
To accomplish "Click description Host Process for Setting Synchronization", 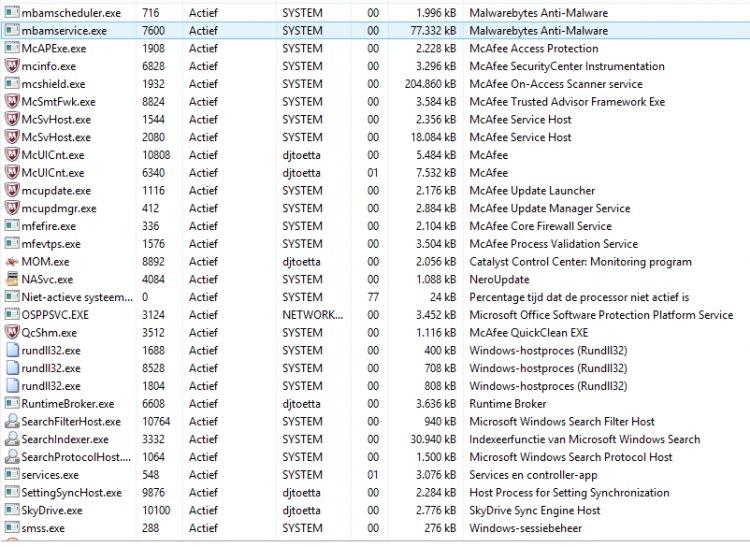I will (569, 492).
